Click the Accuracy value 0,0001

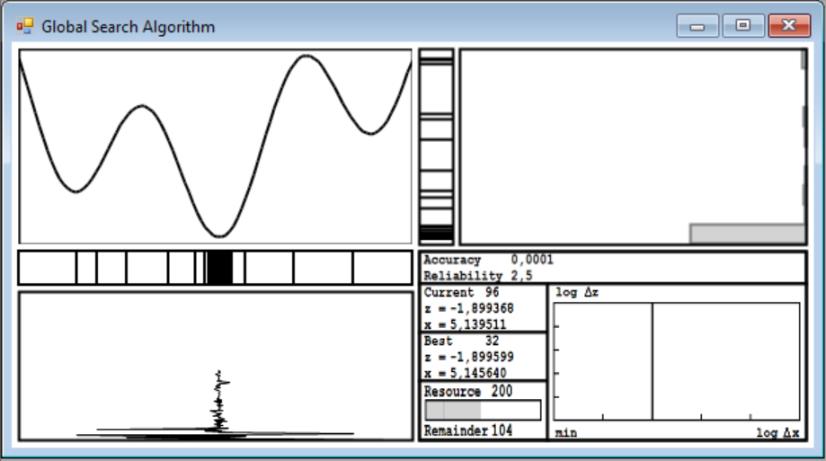pos(532,260)
